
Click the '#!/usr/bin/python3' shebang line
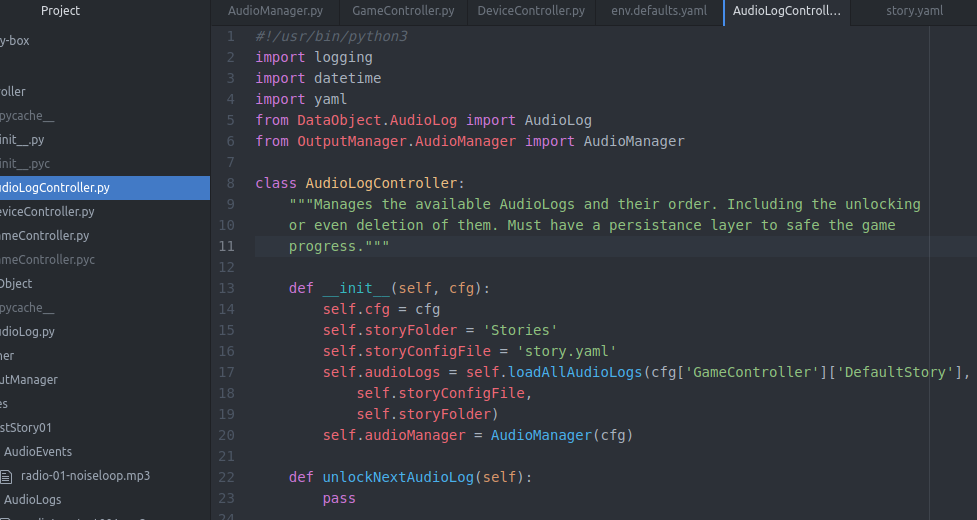coord(331,36)
